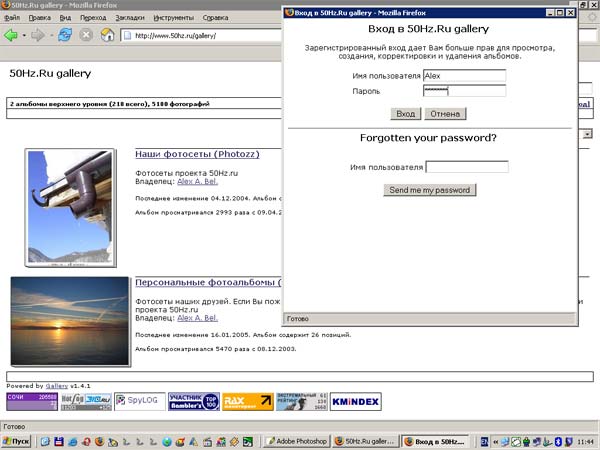Viewport: 600px width, 450px height.
Task: Click the grey Forward arrow in toolbar
Action: click(38, 36)
